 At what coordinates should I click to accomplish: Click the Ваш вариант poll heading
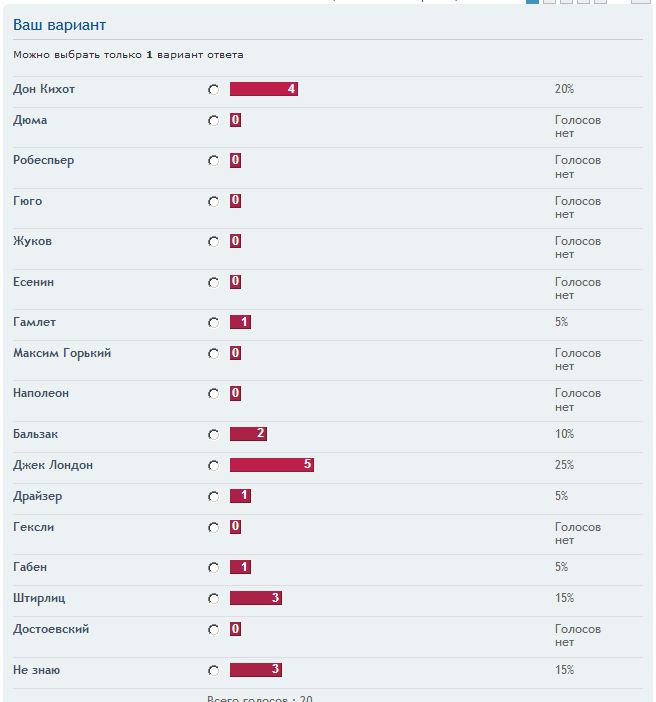pos(60,25)
